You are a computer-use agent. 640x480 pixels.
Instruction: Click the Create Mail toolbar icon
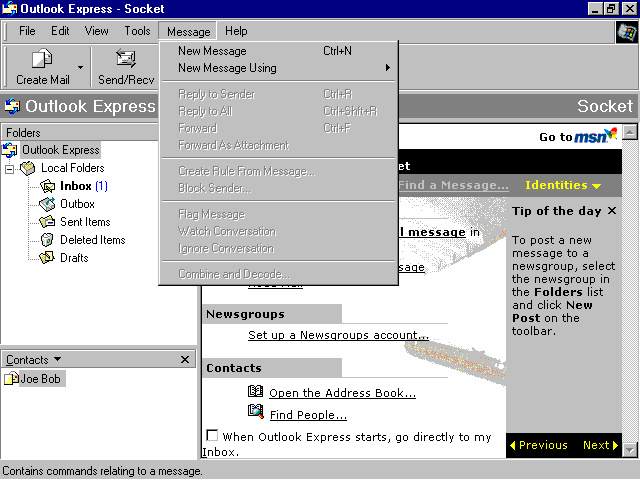pos(42,59)
